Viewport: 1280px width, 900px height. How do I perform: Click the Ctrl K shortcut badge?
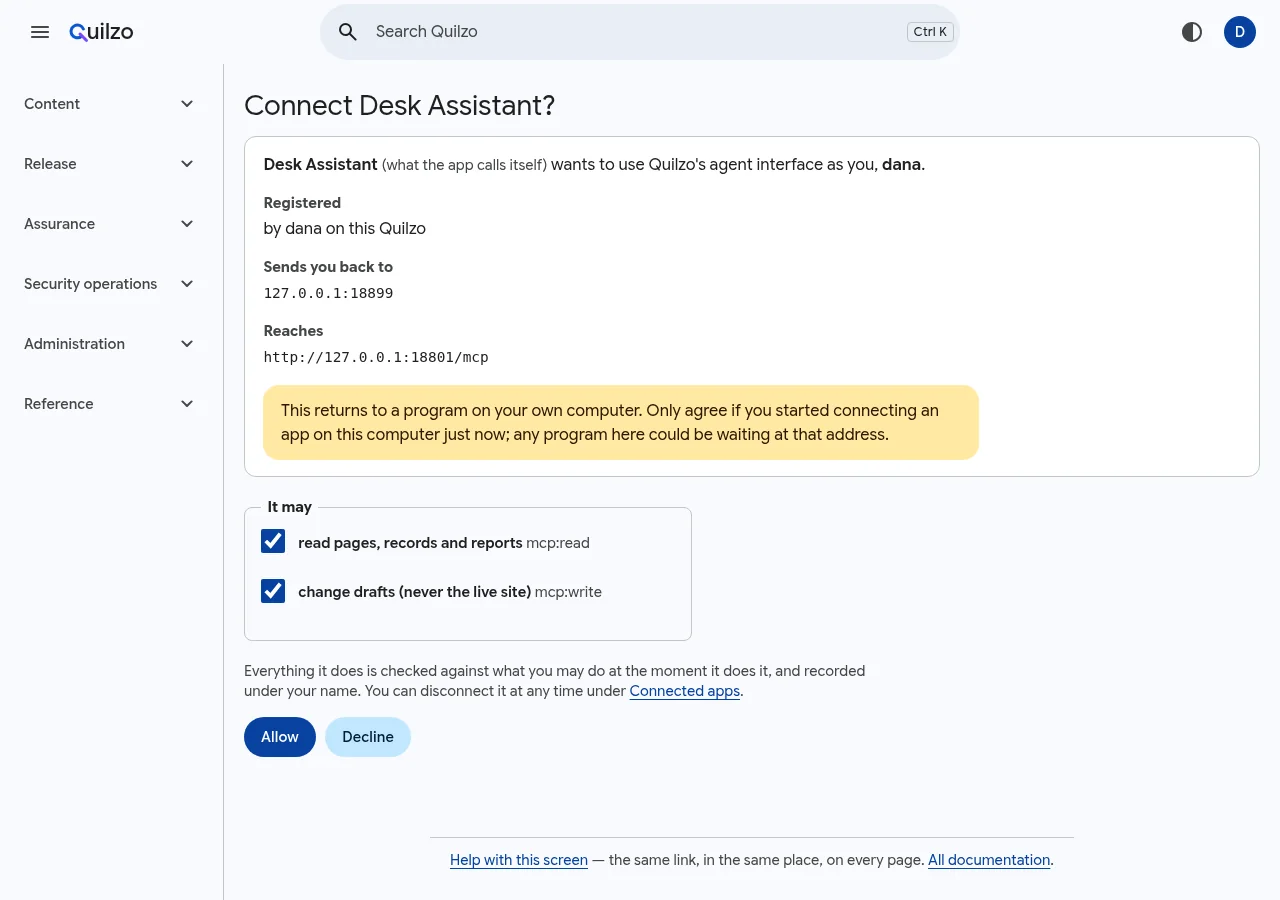[x=930, y=32]
